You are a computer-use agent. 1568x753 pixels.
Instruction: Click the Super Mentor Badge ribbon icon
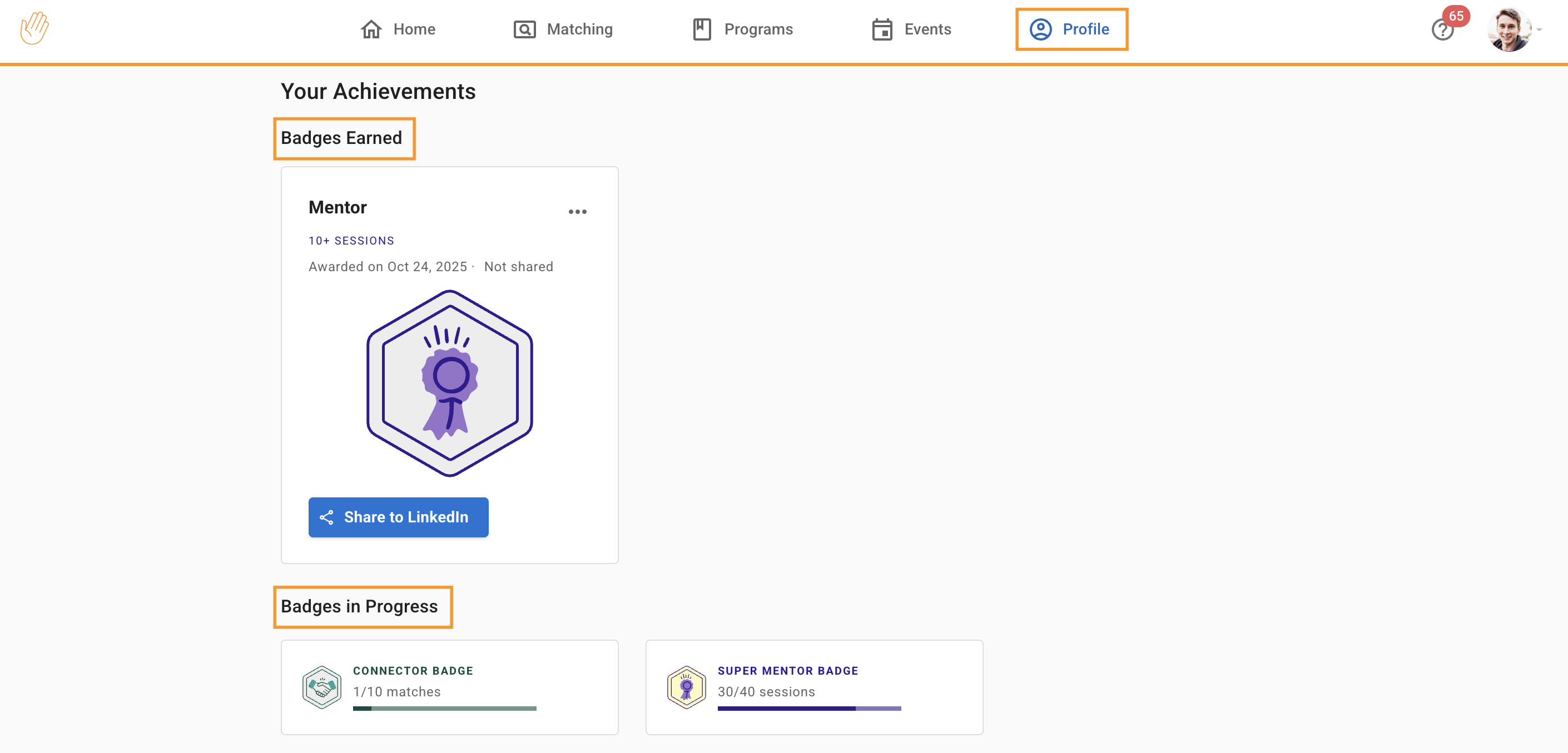tap(686, 687)
